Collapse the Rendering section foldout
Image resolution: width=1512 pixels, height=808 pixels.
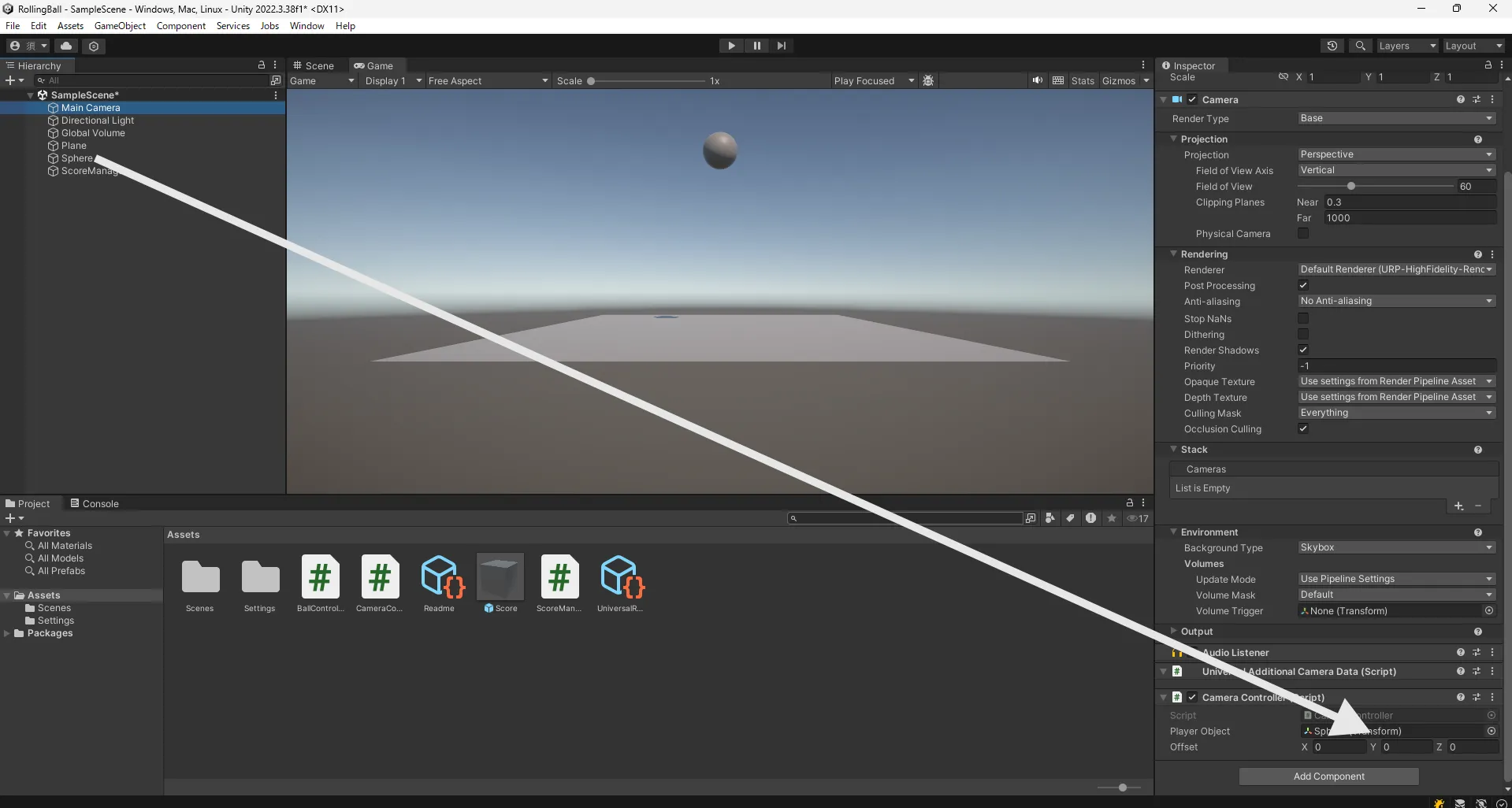click(x=1174, y=254)
